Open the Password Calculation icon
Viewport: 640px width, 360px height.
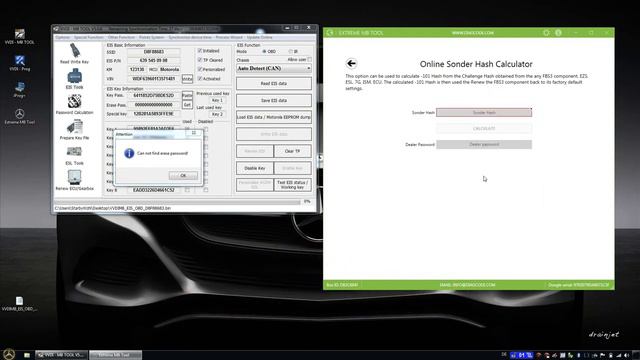(74, 104)
